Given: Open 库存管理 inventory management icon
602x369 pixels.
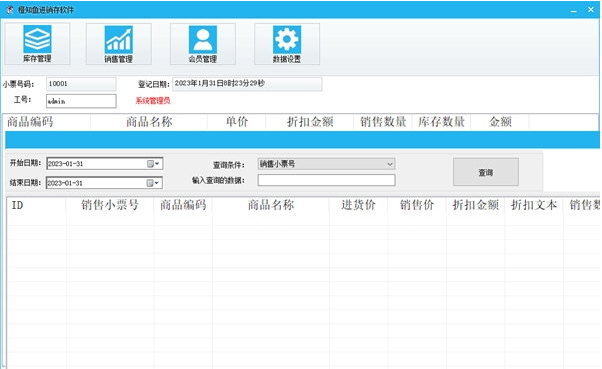Looking at the screenshot, I should (x=37, y=44).
